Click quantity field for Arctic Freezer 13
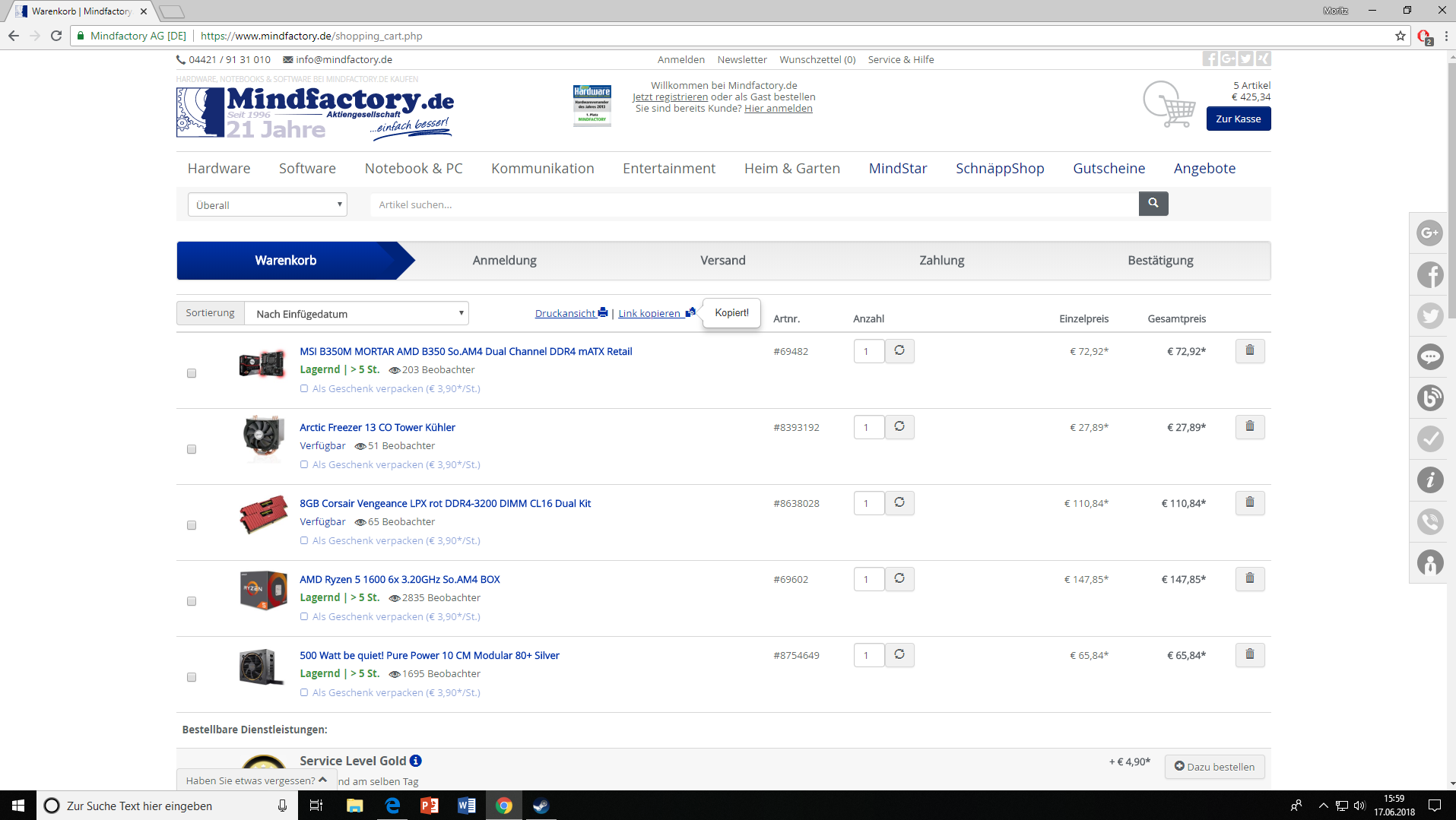This screenshot has width=1456, height=820. 869,427
